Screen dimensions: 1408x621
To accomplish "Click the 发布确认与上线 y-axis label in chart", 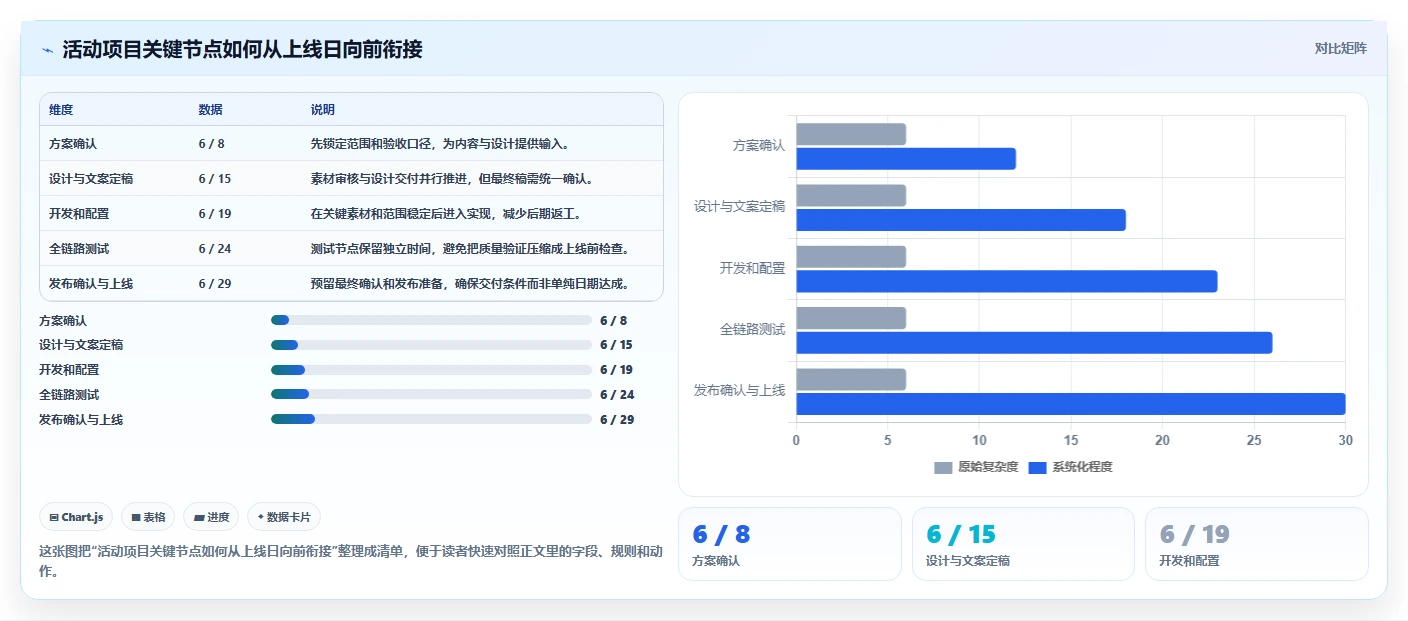I will click(740, 390).
